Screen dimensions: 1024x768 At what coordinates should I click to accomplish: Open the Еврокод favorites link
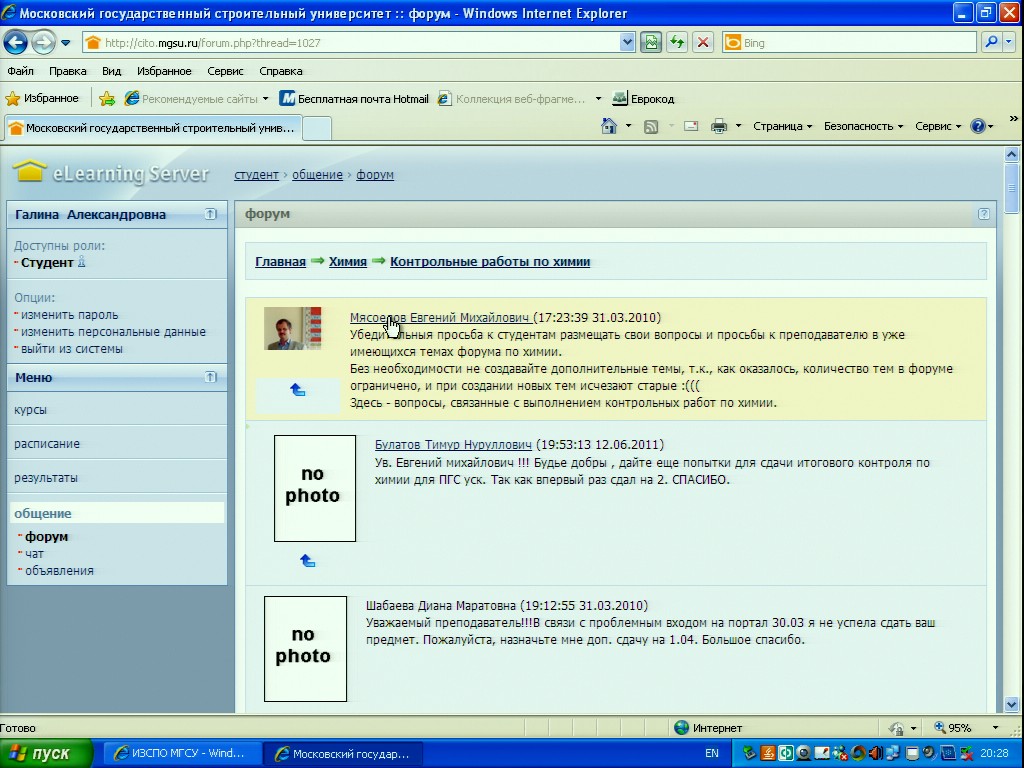(643, 99)
